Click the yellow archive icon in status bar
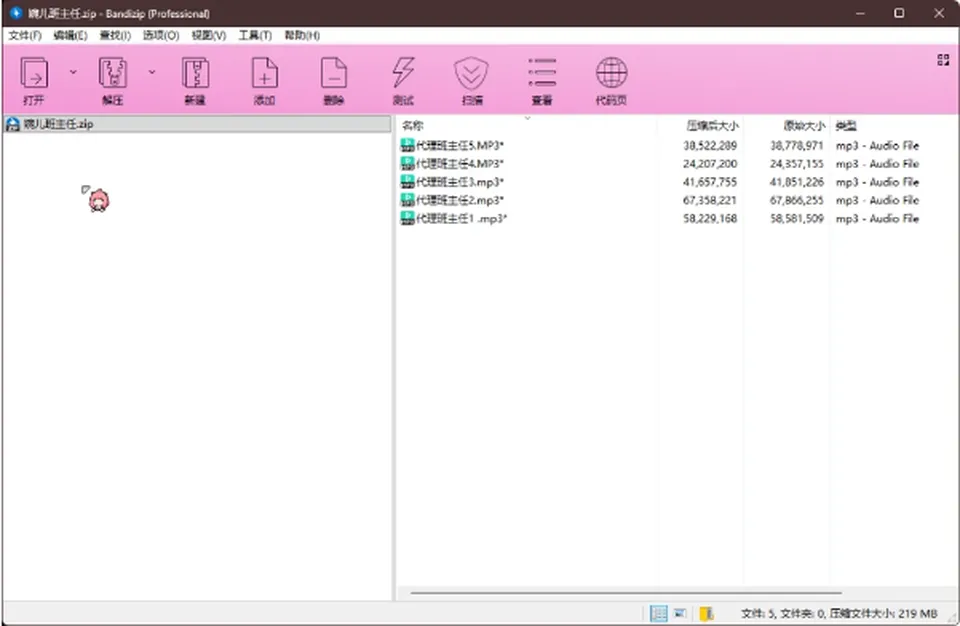Viewport: 960px width, 626px height. [x=707, y=613]
